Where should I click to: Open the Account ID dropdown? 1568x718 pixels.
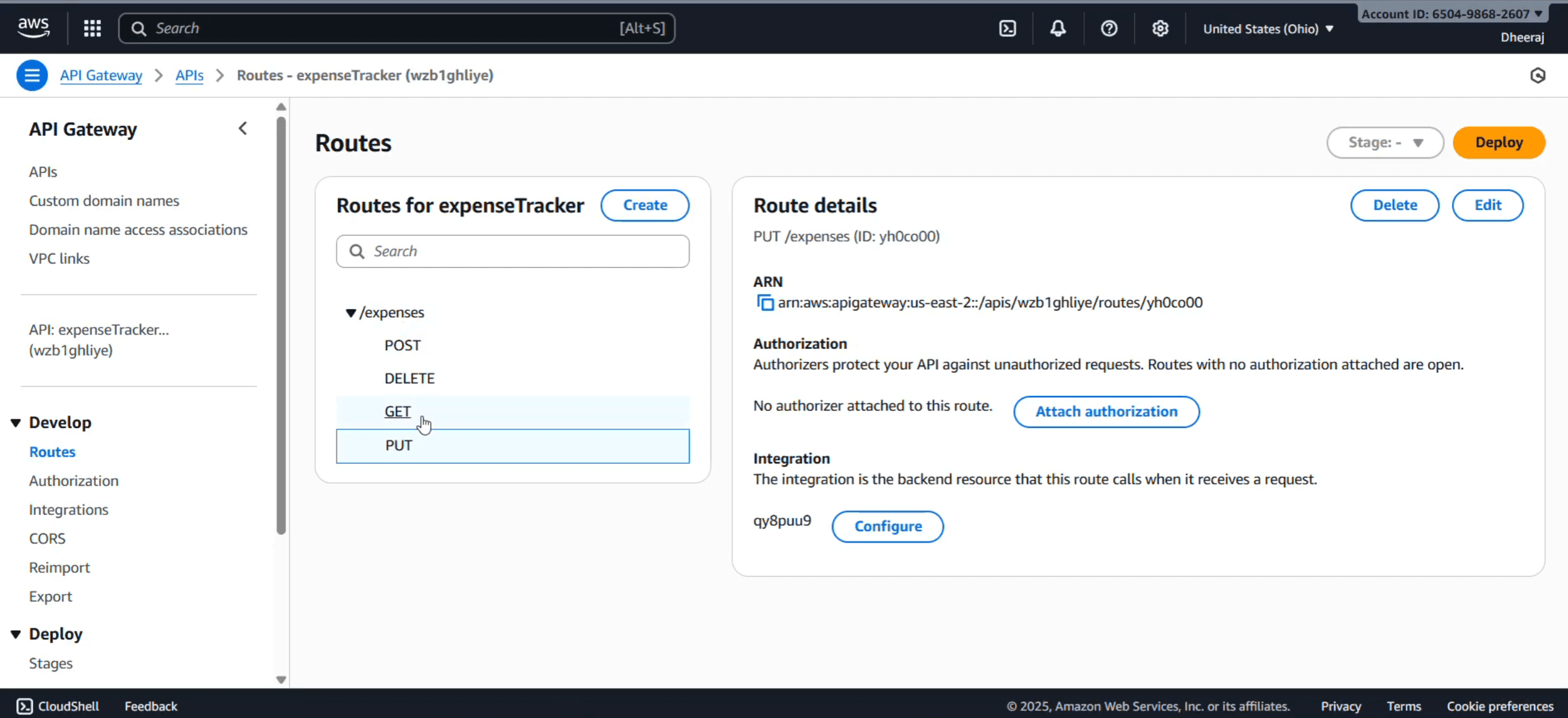click(1452, 14)
